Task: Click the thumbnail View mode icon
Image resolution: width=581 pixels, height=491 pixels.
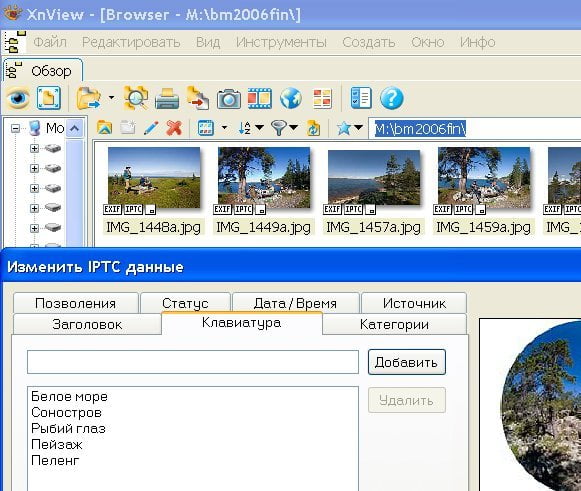Action: 206,128
